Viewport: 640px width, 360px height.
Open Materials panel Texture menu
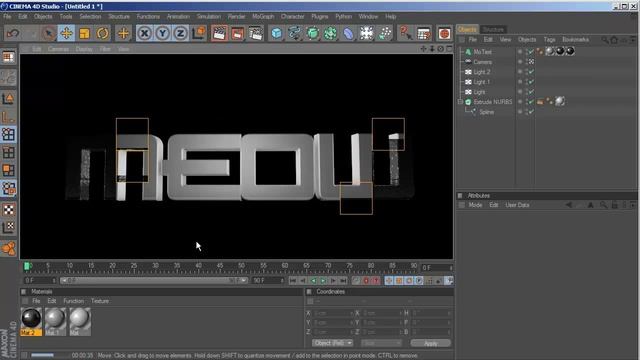pyautogui.click(x=100, y=301)
